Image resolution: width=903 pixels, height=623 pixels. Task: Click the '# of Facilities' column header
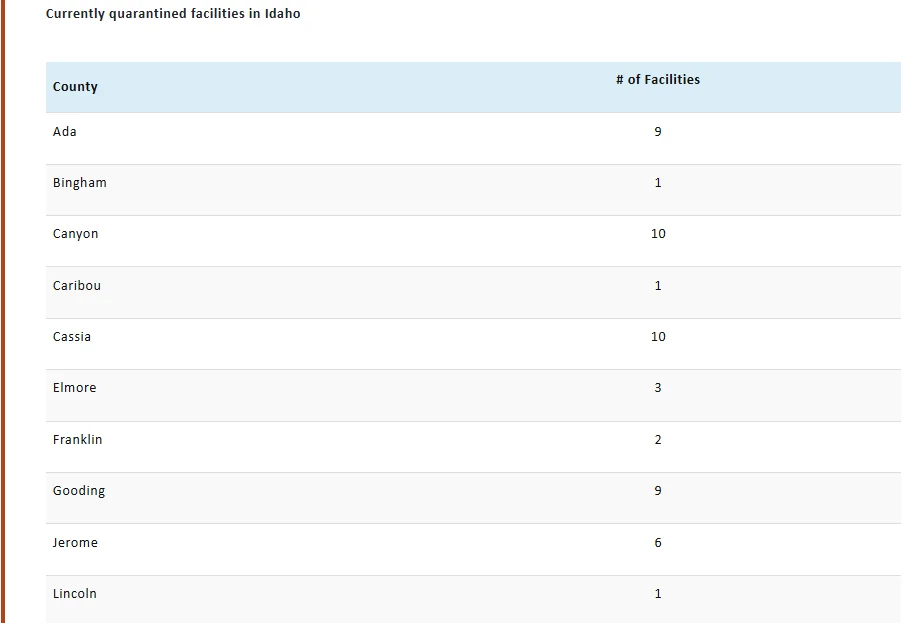658,79
